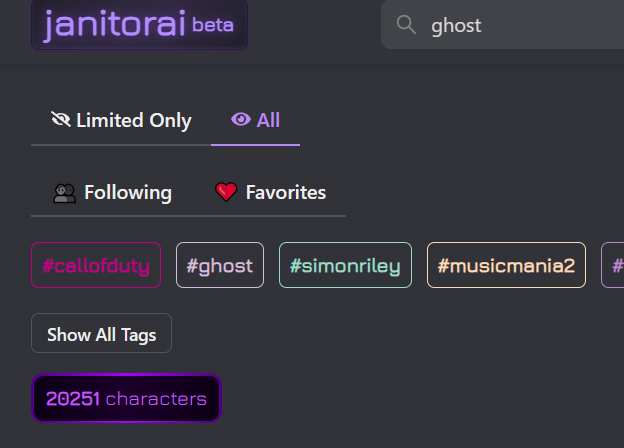This screenshot has height=448, width=624.
Task: Click the crossed-eye icon beside Limited Only
Action: click(x=61, y=120)
